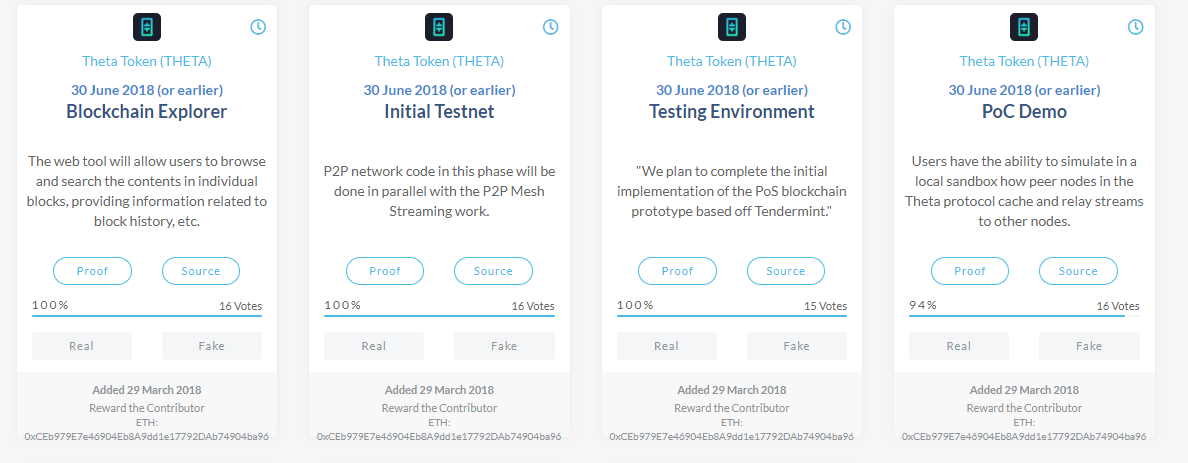Click the clock icon on Blockchain Explorer card
Viewport: 1188px width, 463px height.
click(x=258, y=27)
